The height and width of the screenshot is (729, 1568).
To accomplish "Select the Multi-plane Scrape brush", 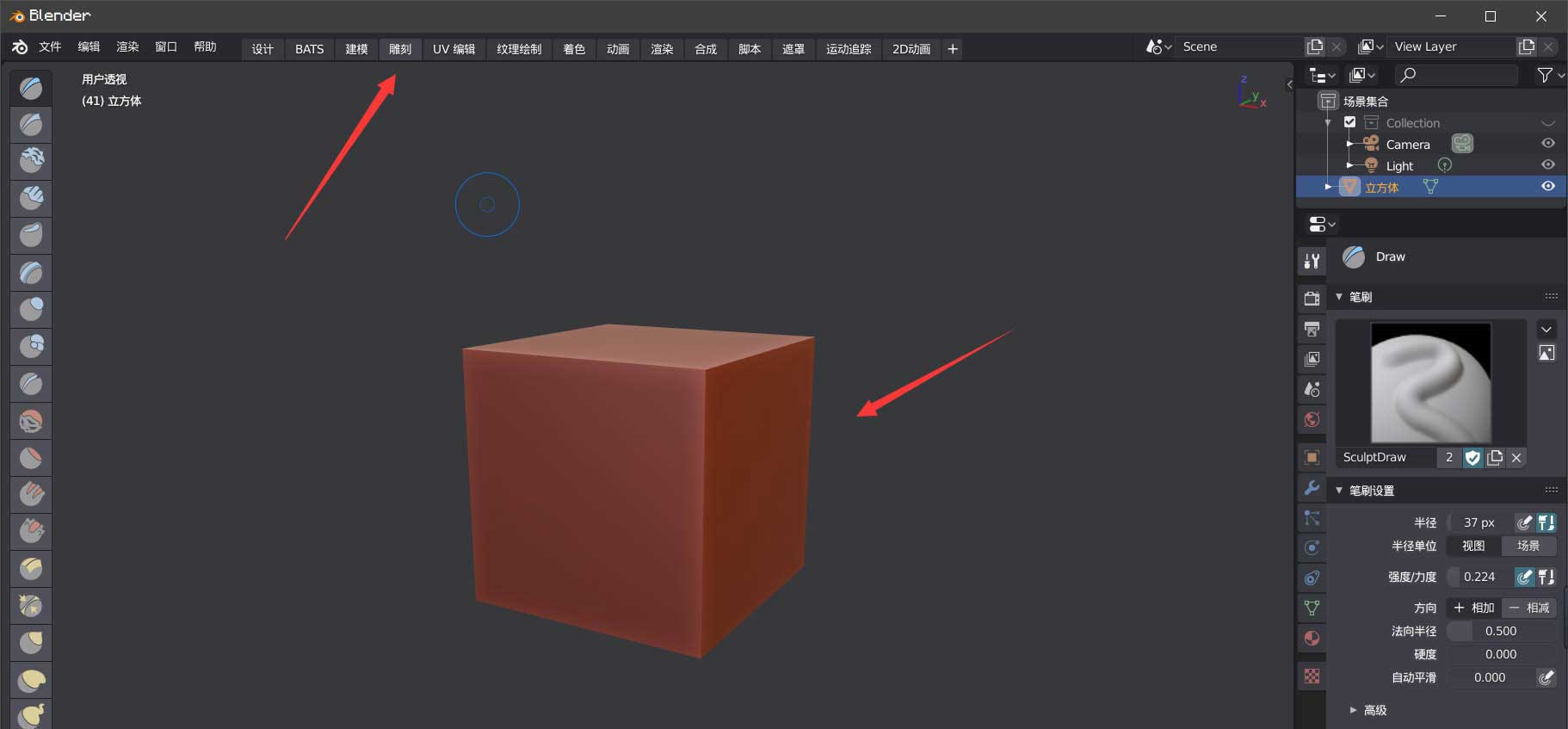I will pos(31,569).
